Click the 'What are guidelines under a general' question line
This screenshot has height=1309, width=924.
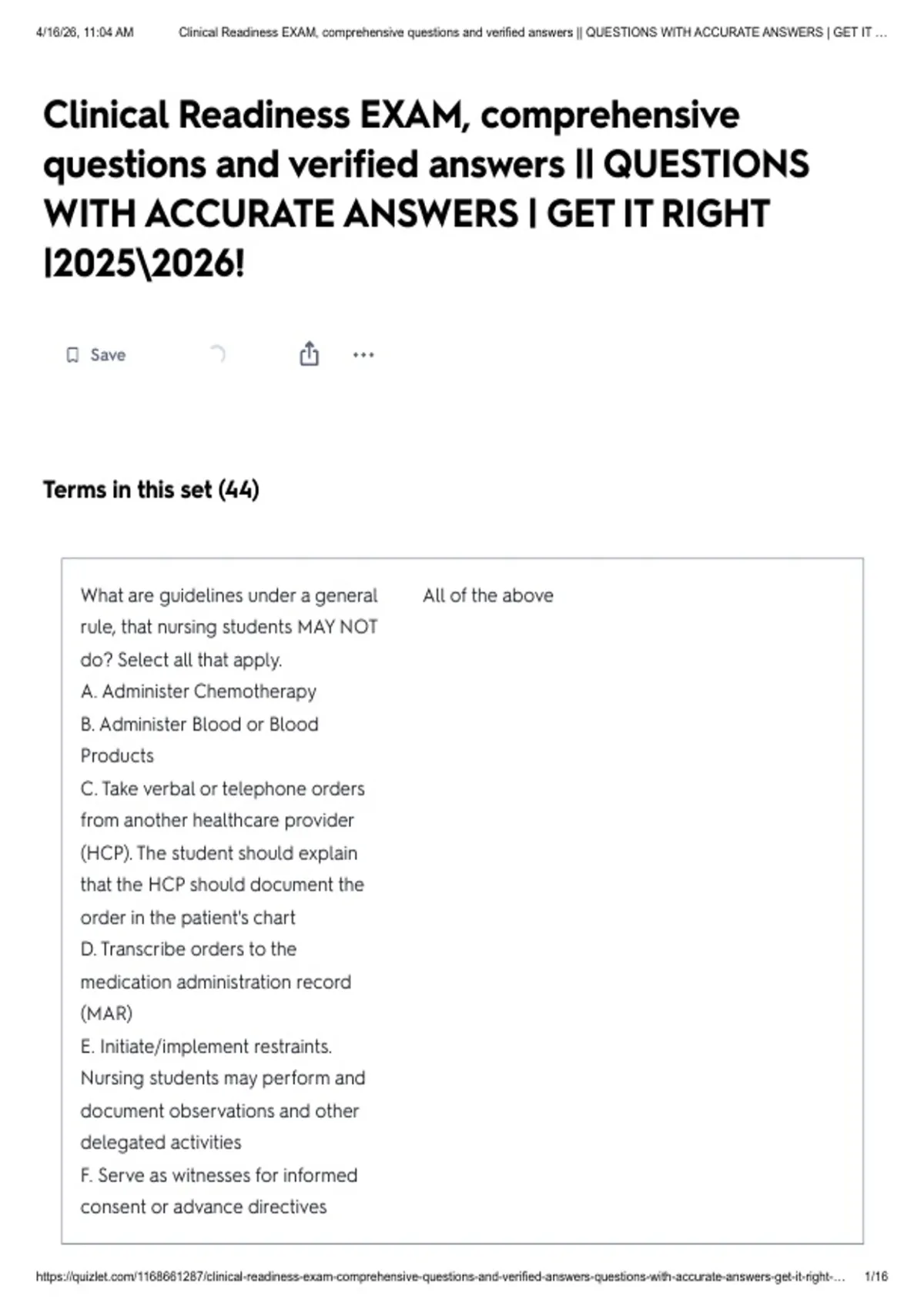229,596
